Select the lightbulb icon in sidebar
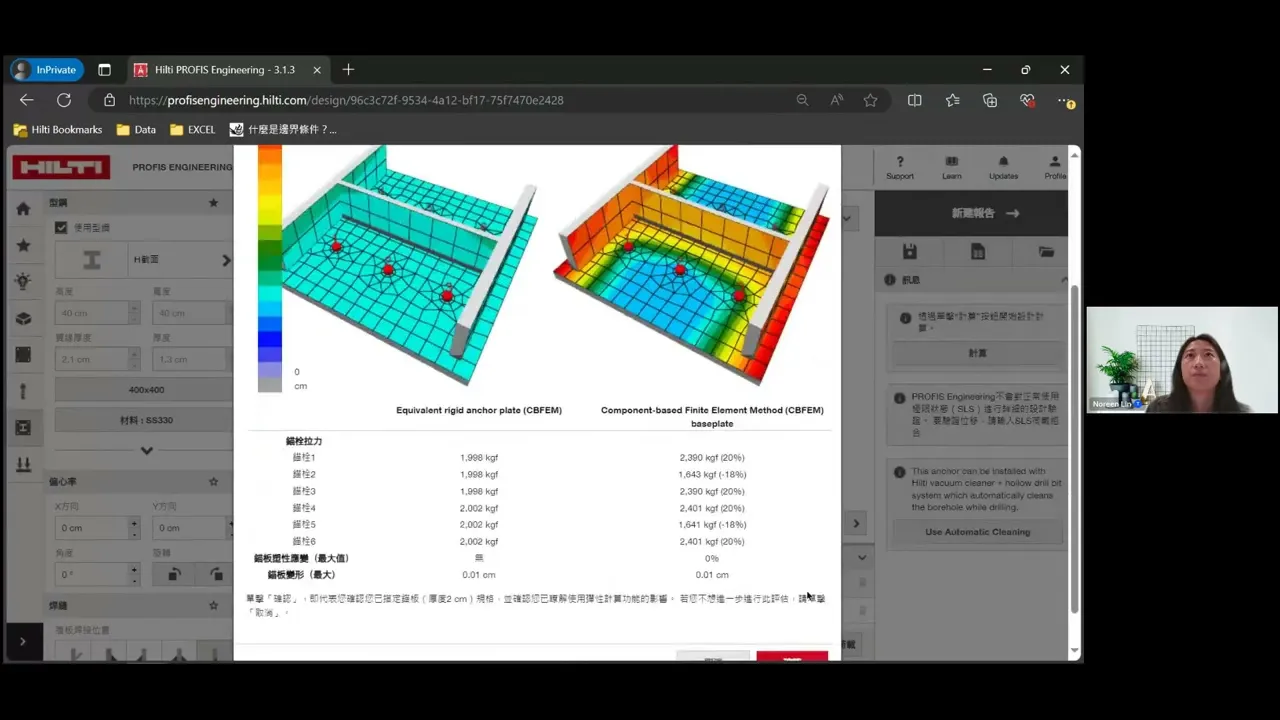 (23, 282)
